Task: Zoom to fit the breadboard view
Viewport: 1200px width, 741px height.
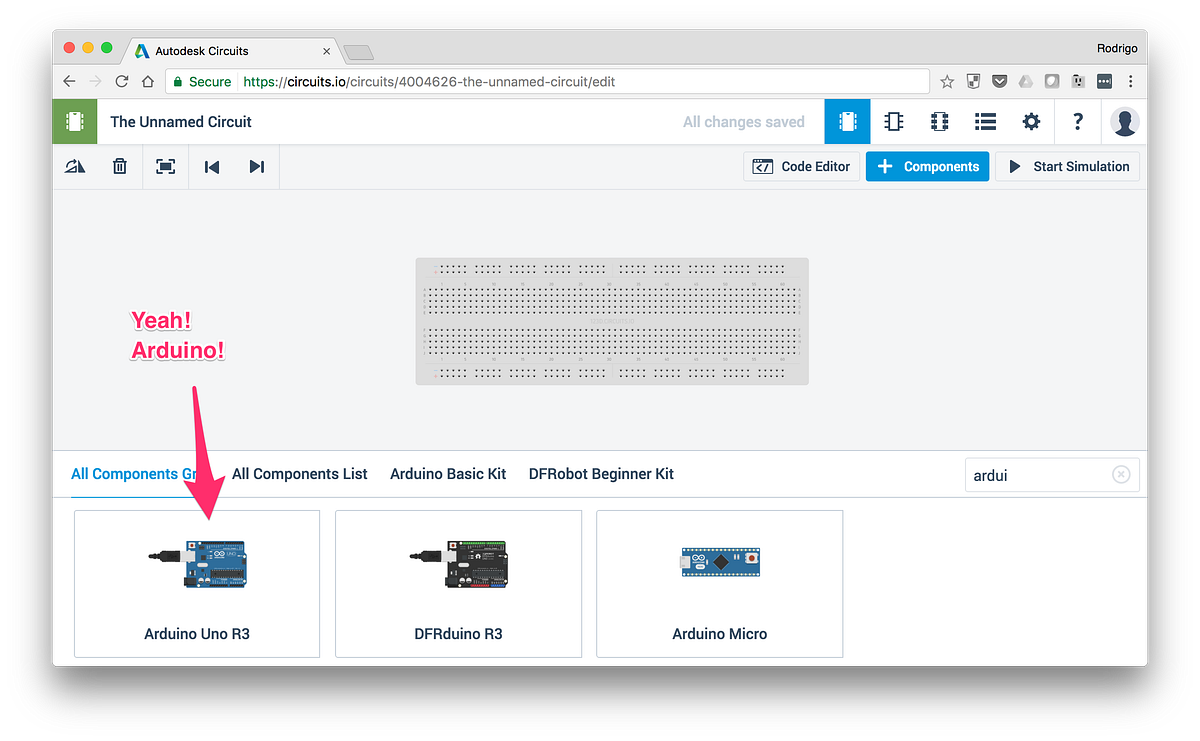Action: tap(165, 166)
